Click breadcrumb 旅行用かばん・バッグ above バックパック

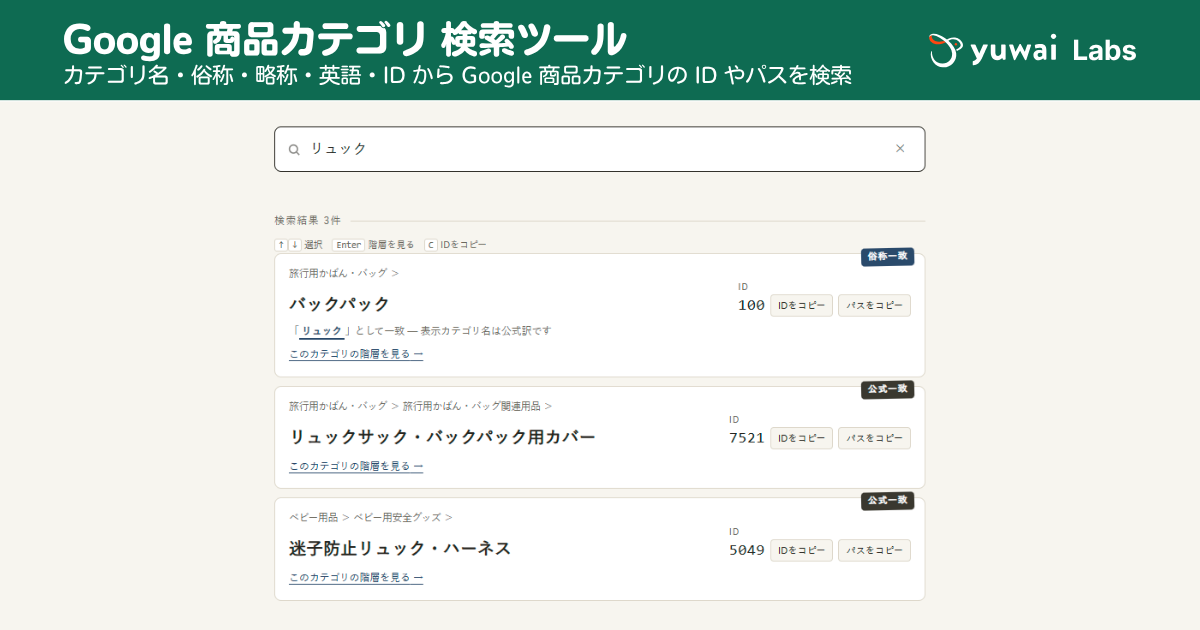338,273
